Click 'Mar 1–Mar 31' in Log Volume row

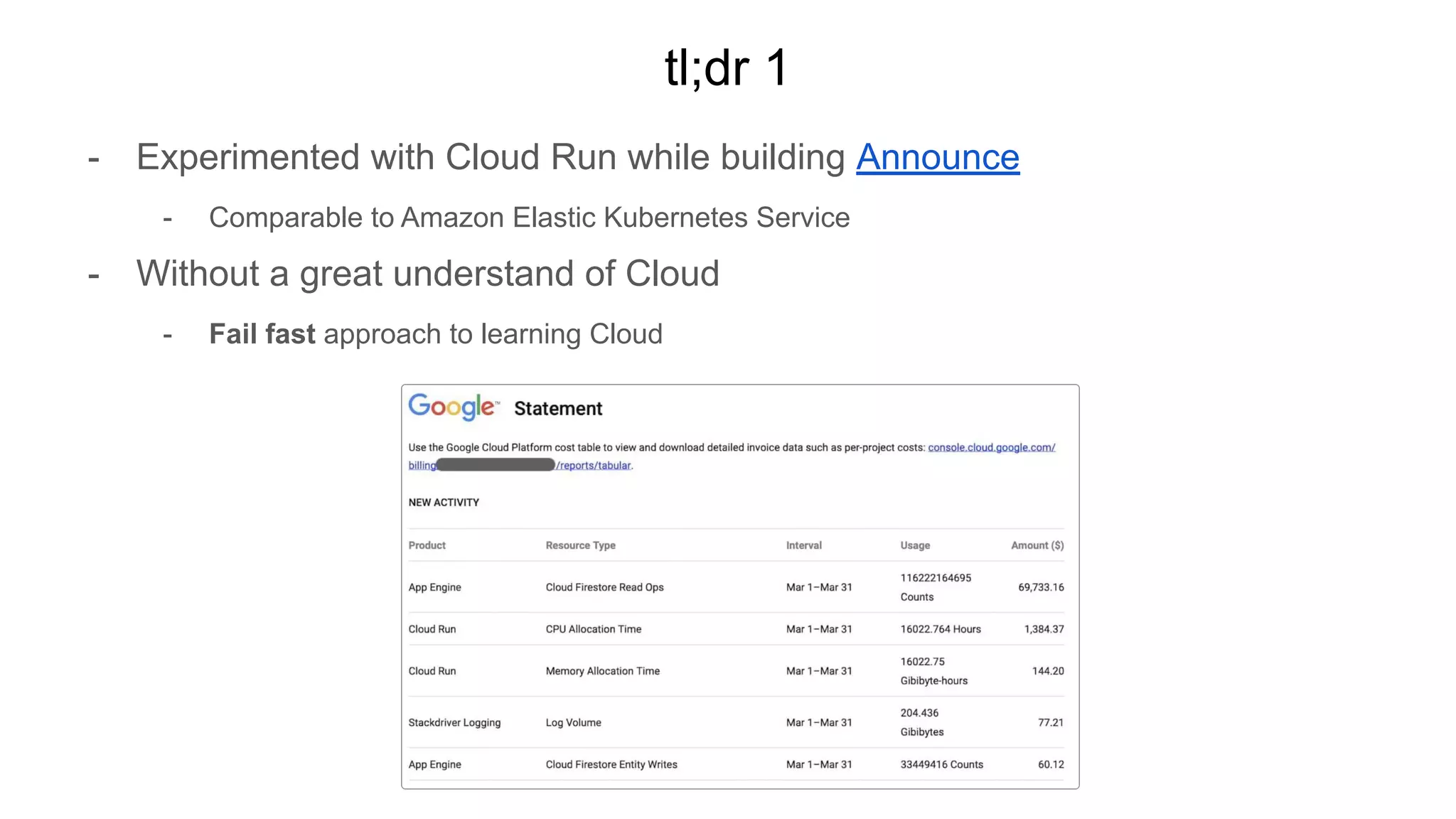click(819, 723)
